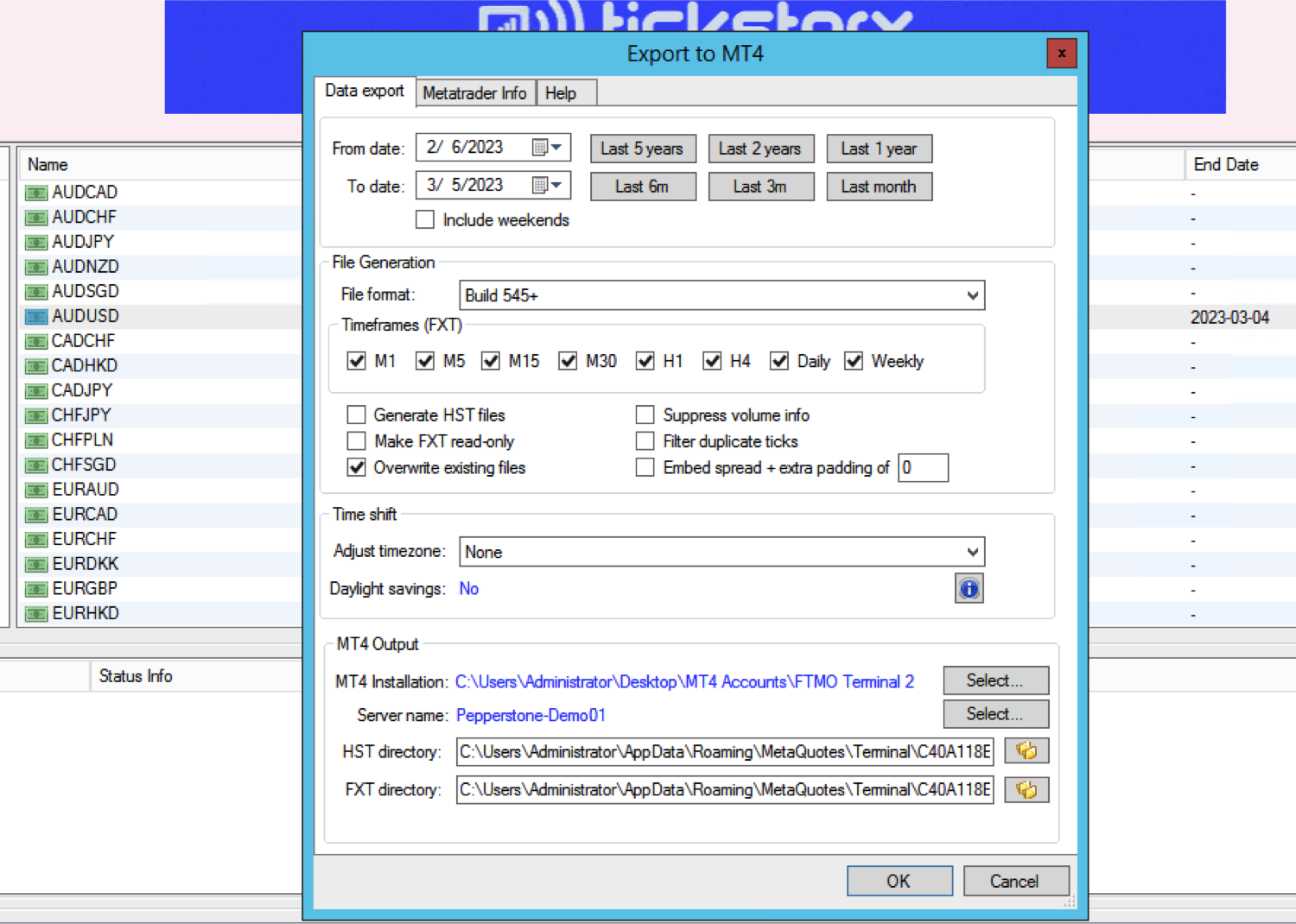Select the CADHKD symbol icon

(36, 366)
